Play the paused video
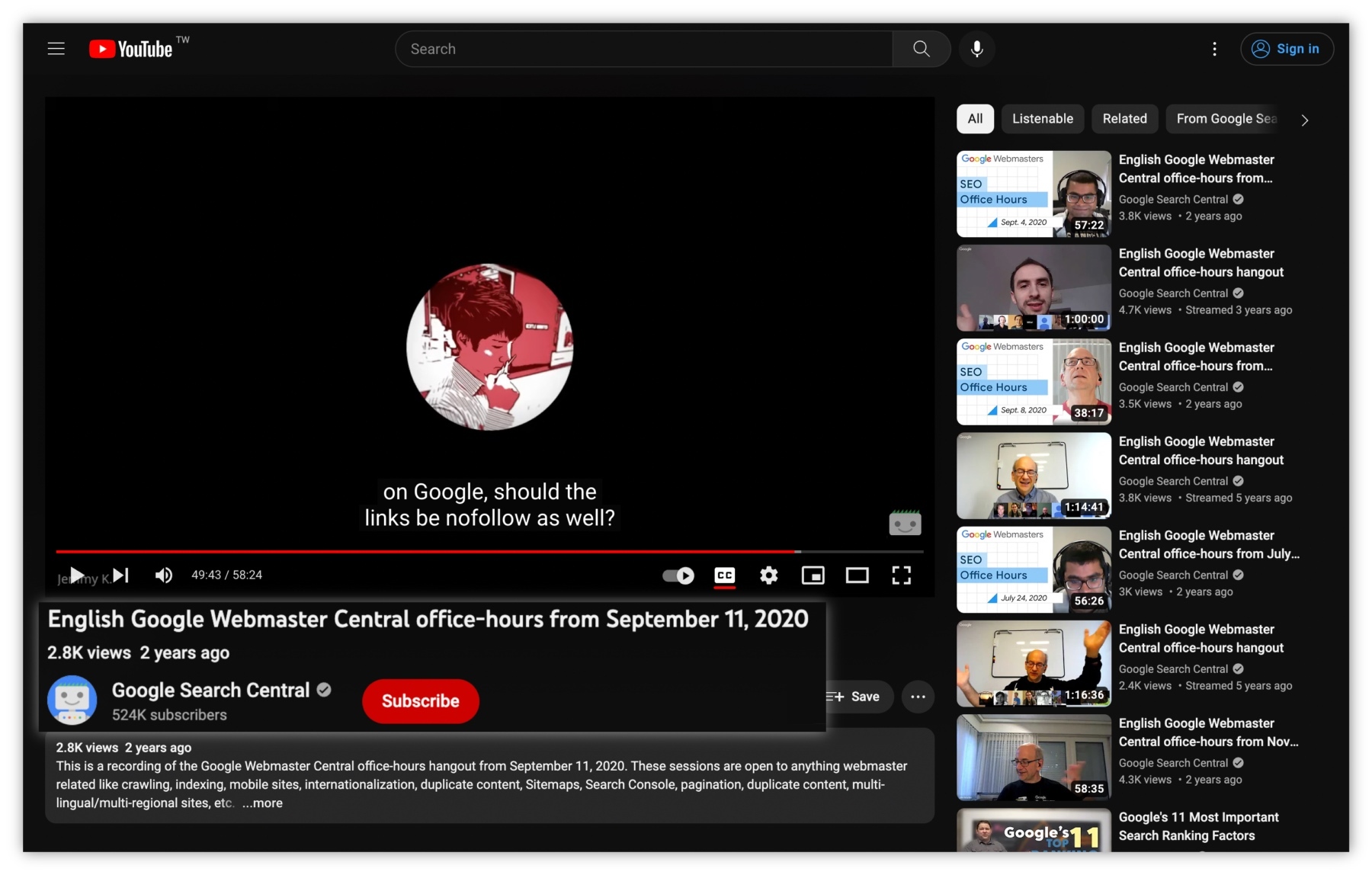This screenshot has width=1372, height=875. (76, 575)
